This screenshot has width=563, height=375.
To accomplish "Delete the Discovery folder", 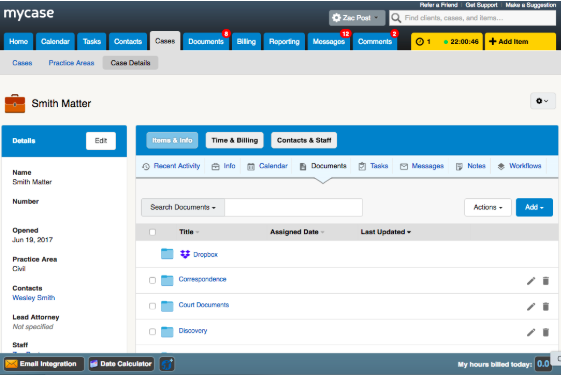I will (545, 332).
